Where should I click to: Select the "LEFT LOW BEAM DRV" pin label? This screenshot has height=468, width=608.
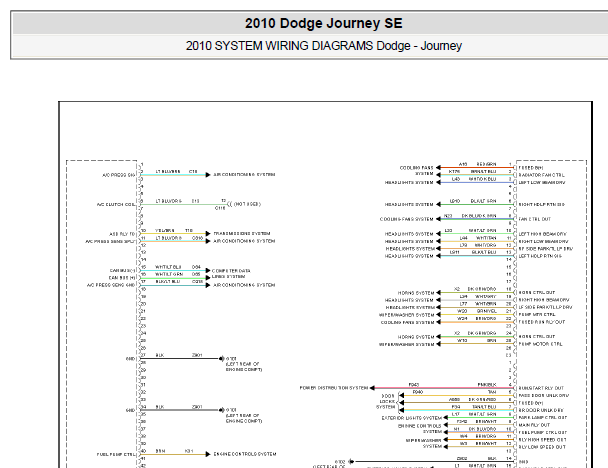542,182
